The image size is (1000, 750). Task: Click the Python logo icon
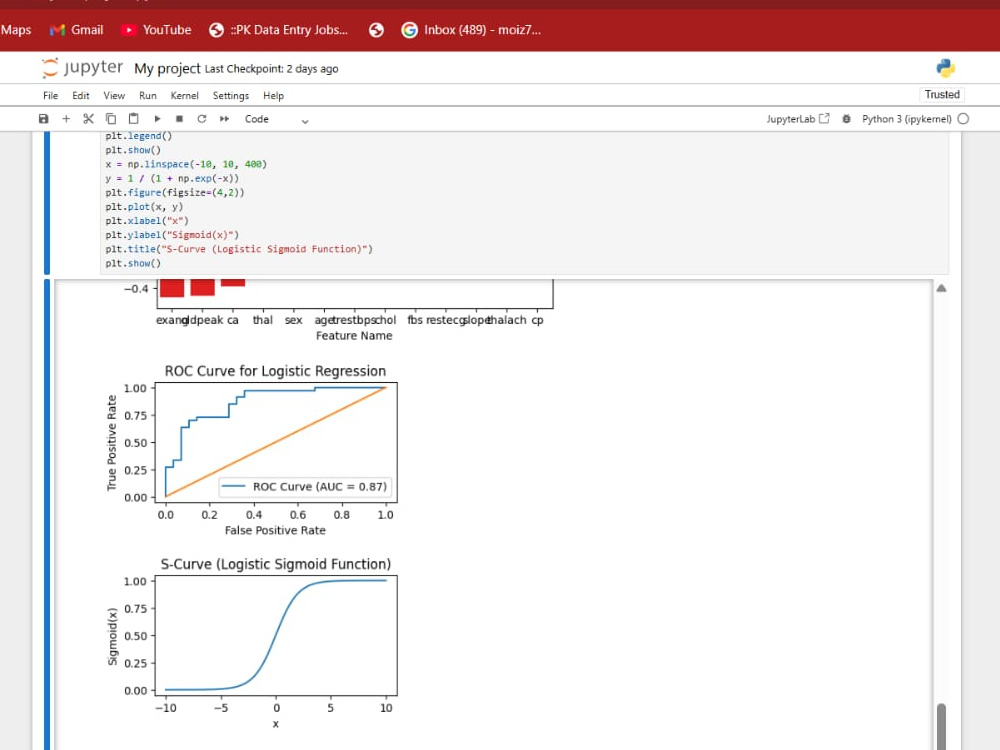[x=945, y=68]
